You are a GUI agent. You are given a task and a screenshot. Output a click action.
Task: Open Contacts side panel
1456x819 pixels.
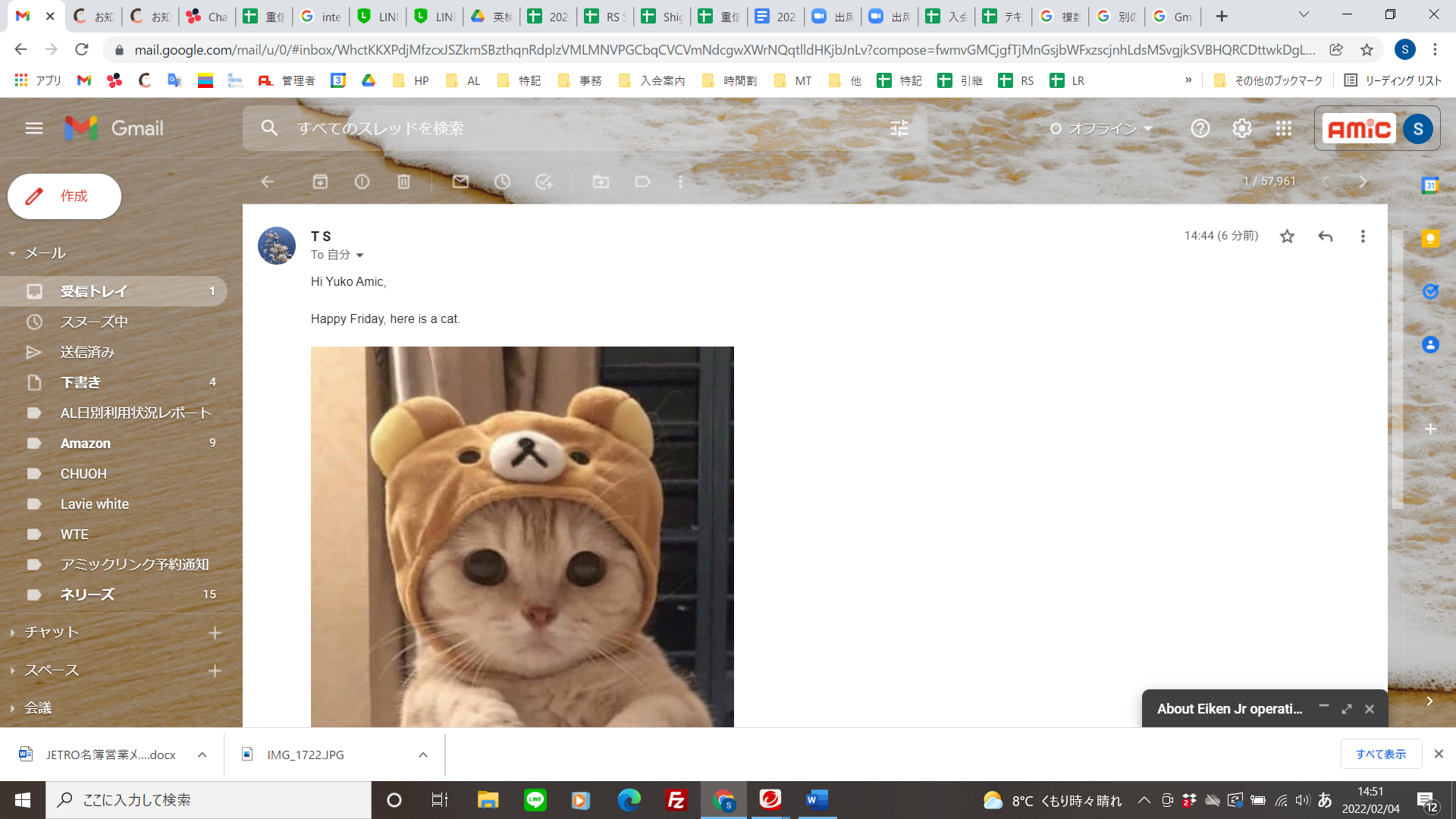click(1430, 344)
